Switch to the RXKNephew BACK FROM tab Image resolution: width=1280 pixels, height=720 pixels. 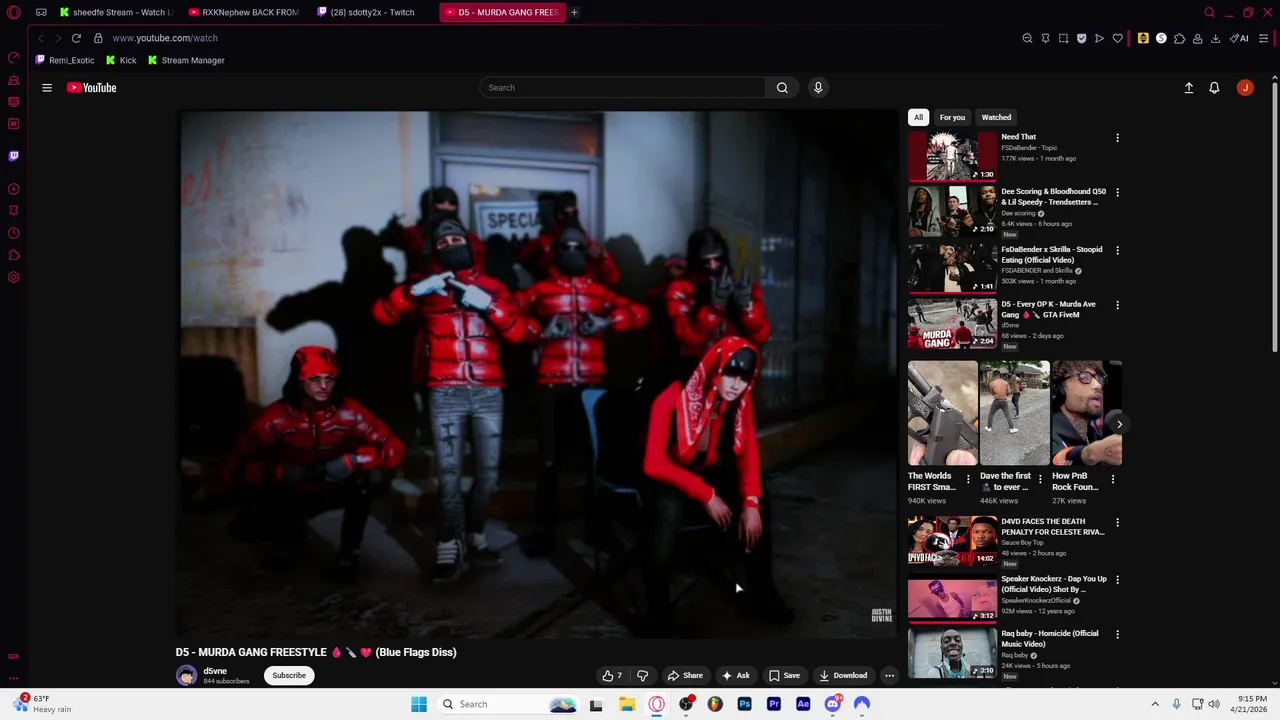click(x=244, y=12)
